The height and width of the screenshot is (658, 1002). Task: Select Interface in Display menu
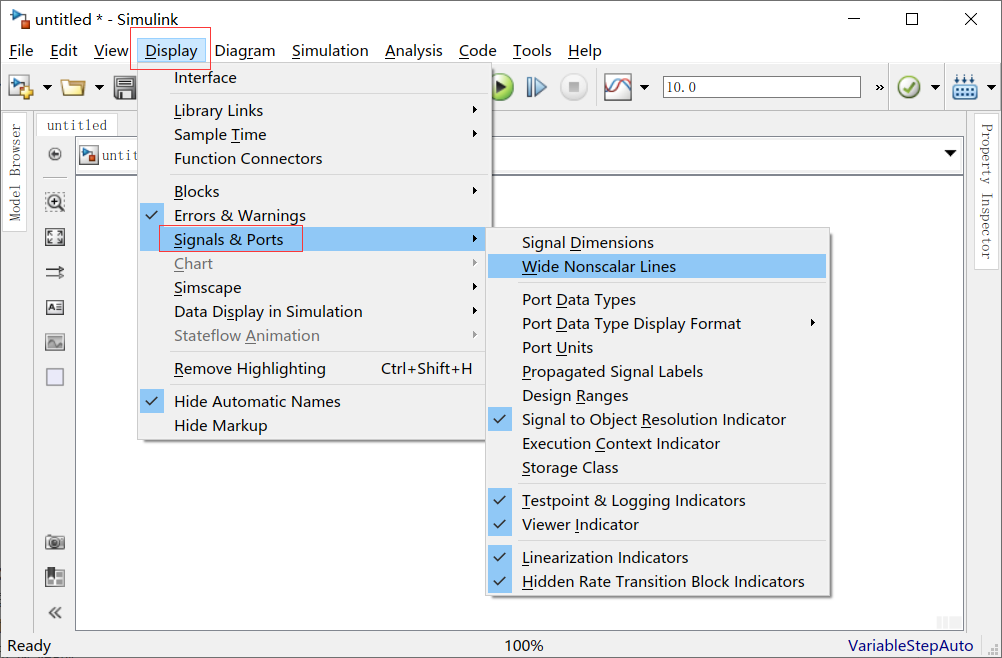tap(314, 78)
